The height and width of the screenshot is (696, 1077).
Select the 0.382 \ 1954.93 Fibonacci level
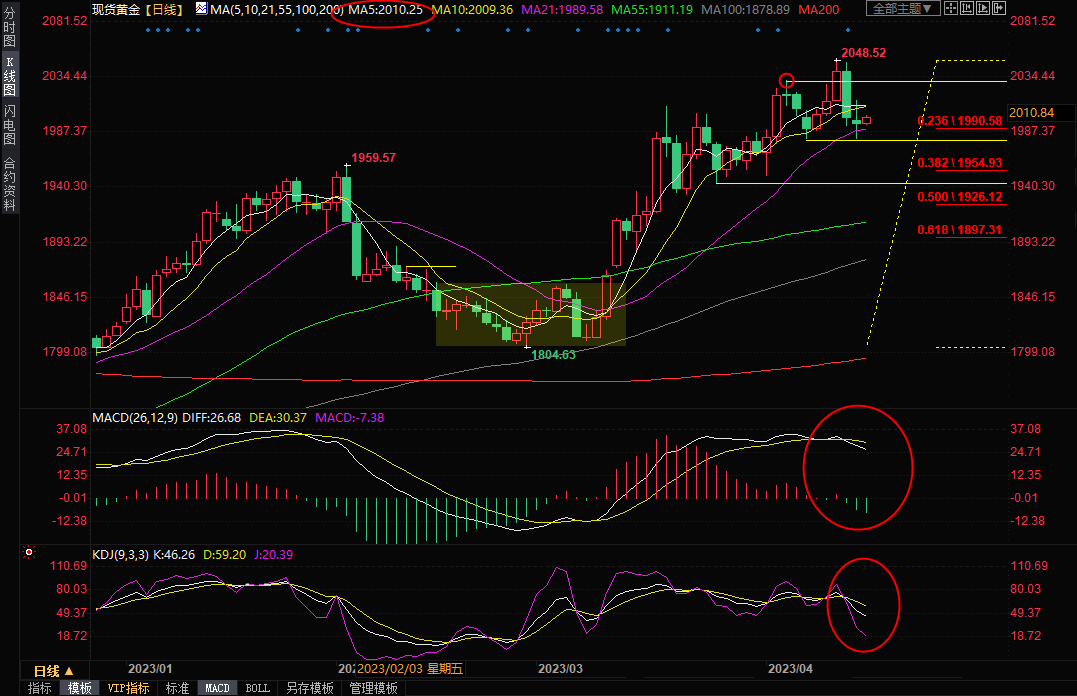click(960, 163)
